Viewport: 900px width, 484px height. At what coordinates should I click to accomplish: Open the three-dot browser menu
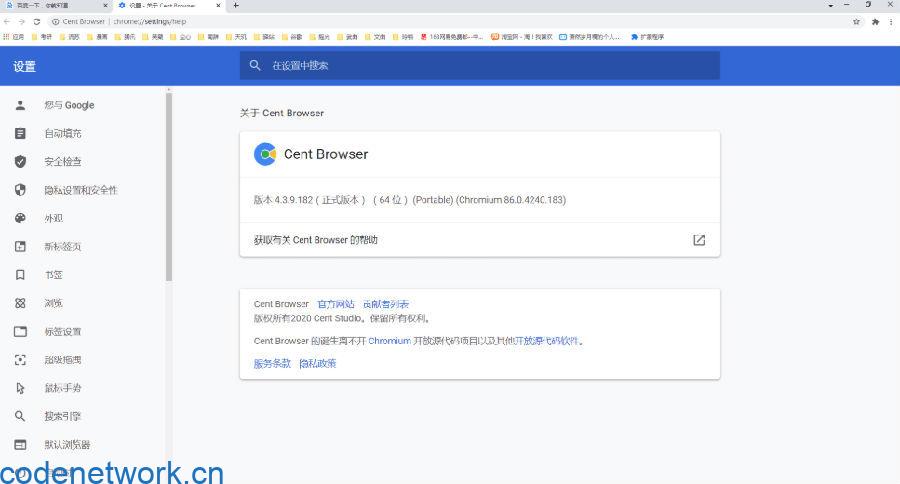[x=891, y=21]
